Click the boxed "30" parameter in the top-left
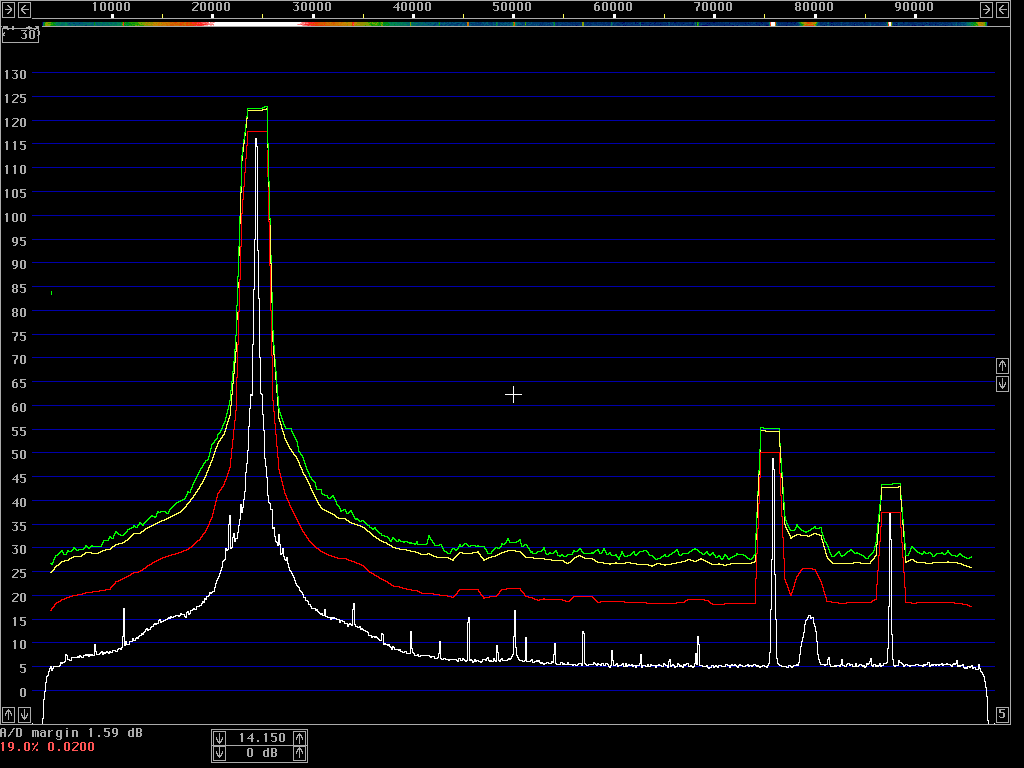 click(x=21, y=35)
